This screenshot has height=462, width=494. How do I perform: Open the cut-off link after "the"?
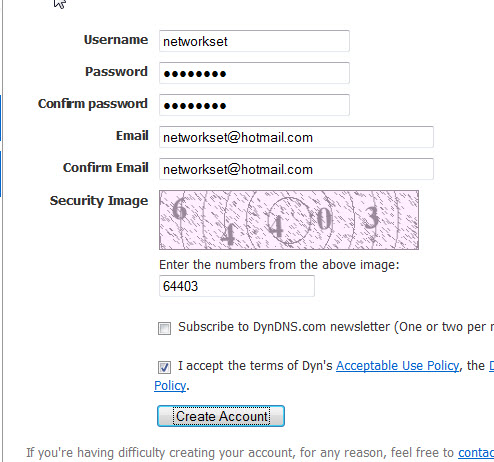click(491, 366)
